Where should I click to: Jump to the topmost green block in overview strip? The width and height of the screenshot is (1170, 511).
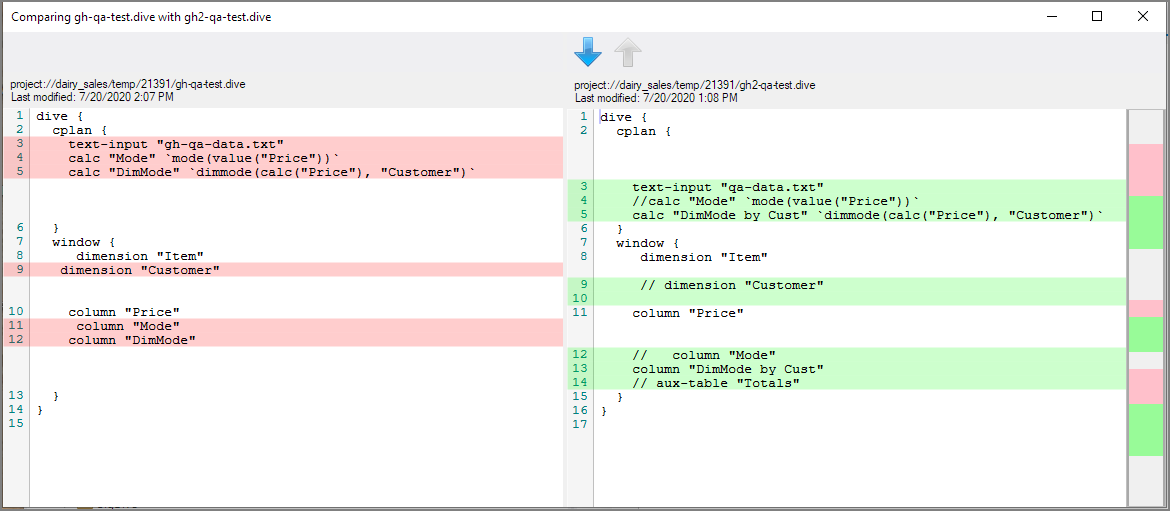click(1146, 222)
